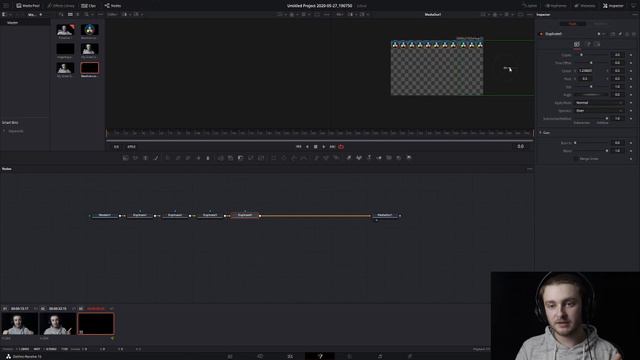Toggle the Nodes panel from the top bar
The height and width of the screenshot is (360, 640).
click(113, 6)
